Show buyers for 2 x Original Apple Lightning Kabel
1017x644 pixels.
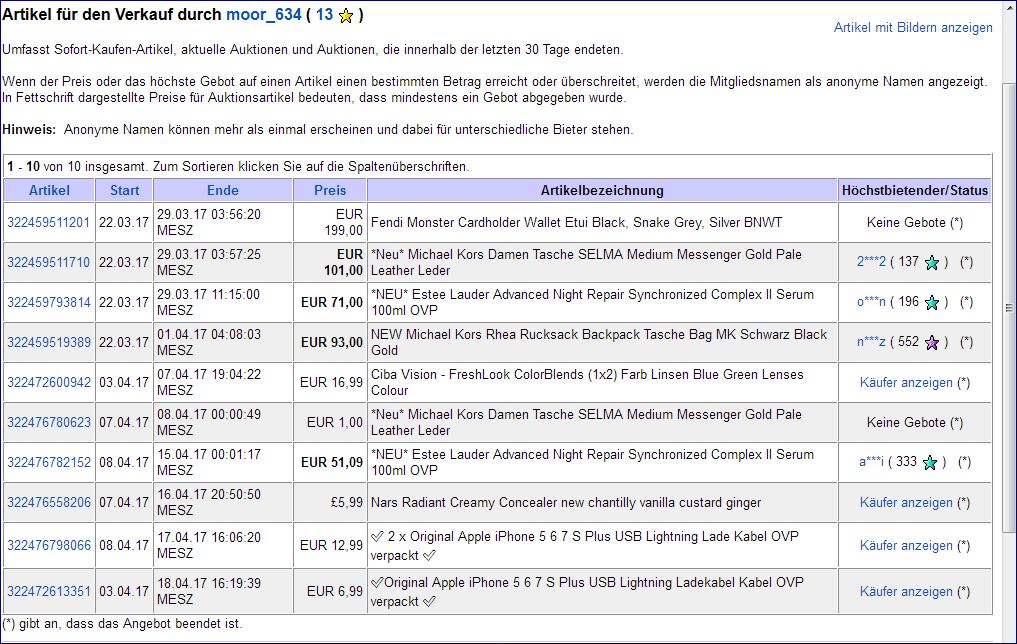pyautogui.click(x=906, y=545)
